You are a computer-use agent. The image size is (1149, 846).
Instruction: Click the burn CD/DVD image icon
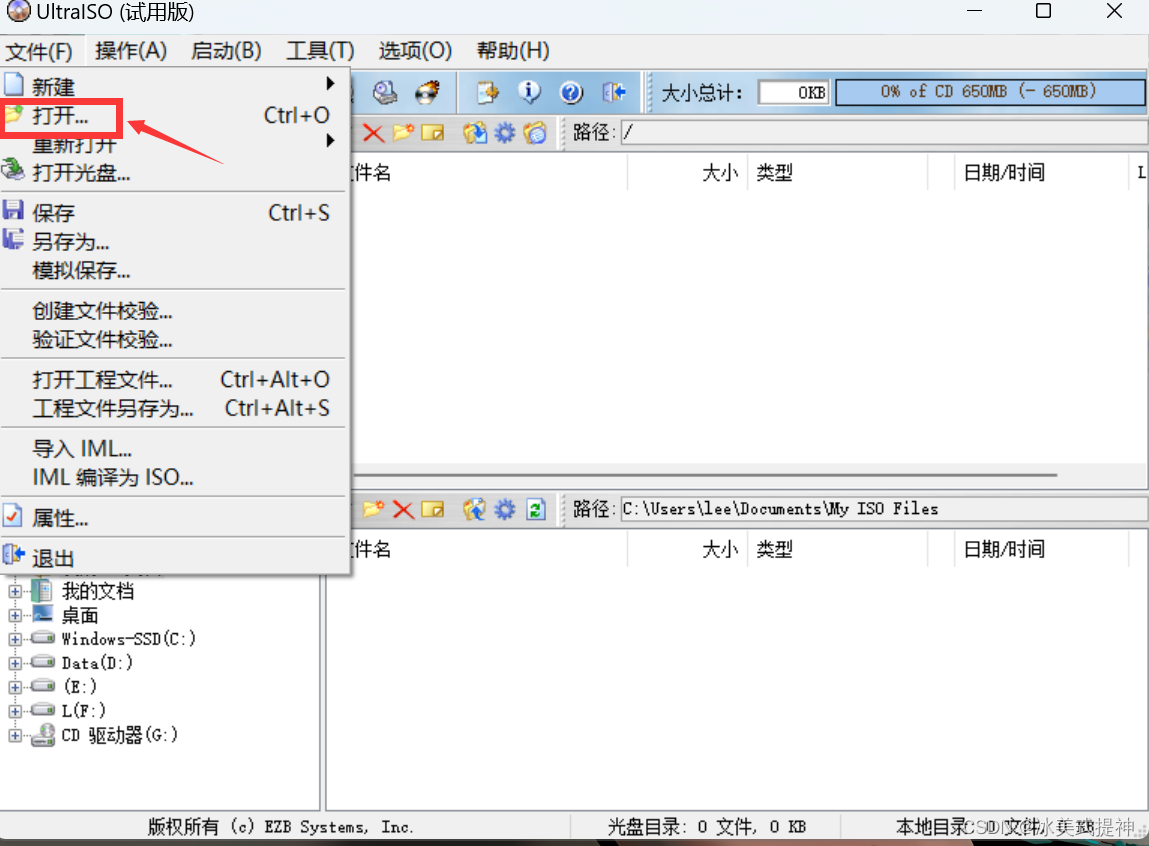428,92
